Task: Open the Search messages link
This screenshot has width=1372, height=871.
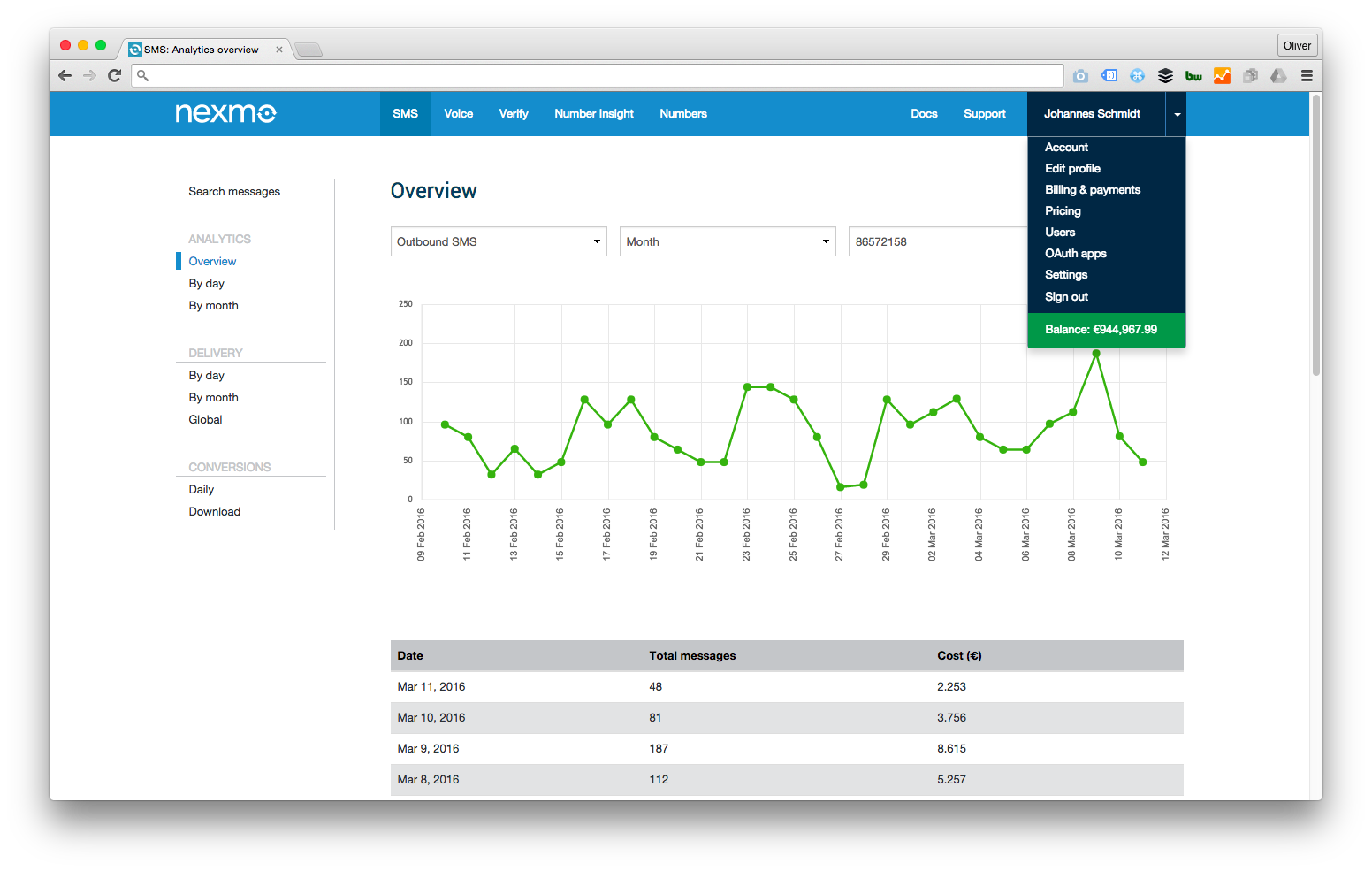Action: click(x=234, y=192)
